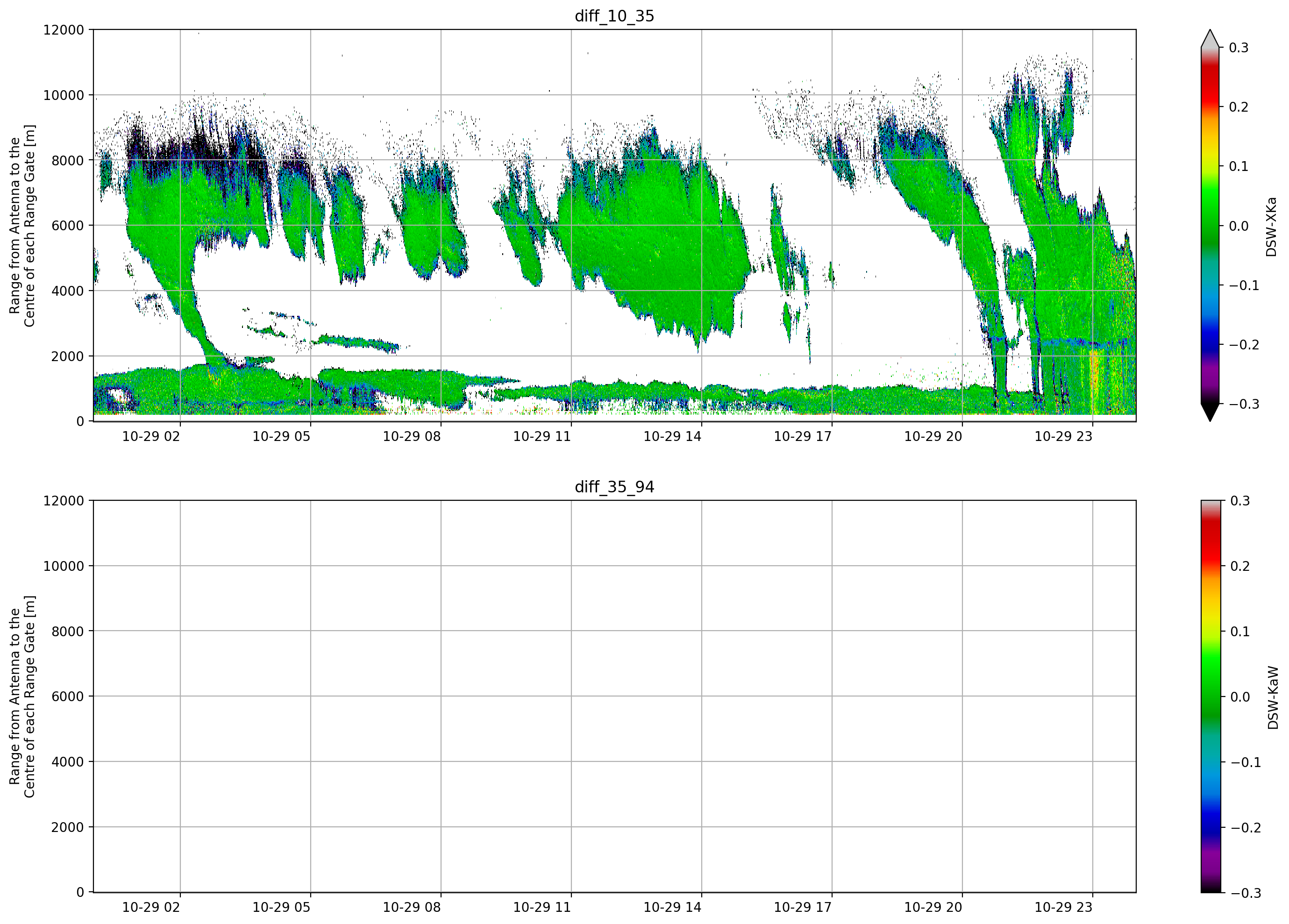
Task: Click the 0.0 tick on DSW-XKa colorbar
Action: pyautogui.click(x=1239, y=226)
